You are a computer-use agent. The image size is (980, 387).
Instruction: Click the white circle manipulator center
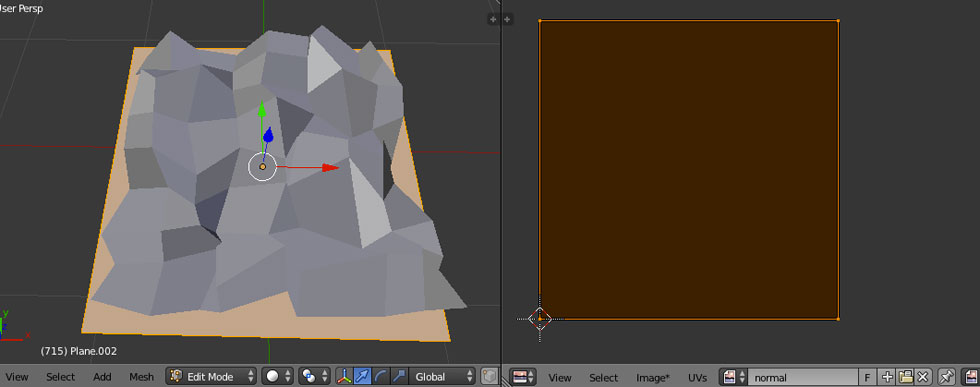(262, 167)
